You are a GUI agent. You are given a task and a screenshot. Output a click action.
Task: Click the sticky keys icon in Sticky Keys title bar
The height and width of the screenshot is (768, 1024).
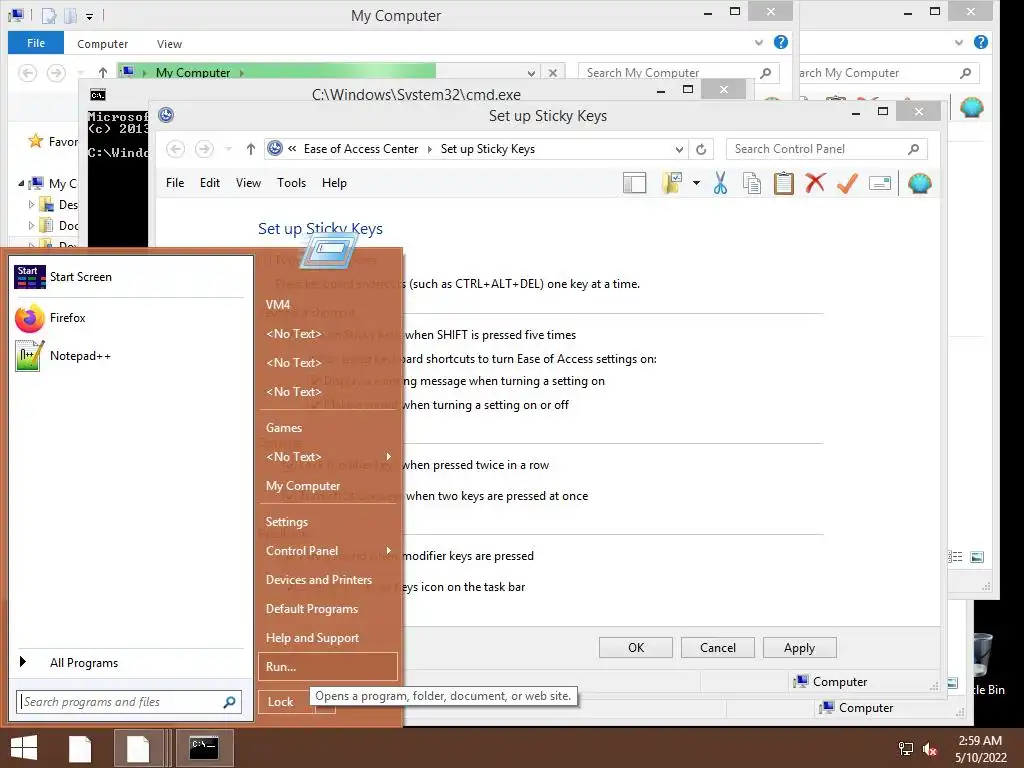pyautogui.click(x=167, y=115)
